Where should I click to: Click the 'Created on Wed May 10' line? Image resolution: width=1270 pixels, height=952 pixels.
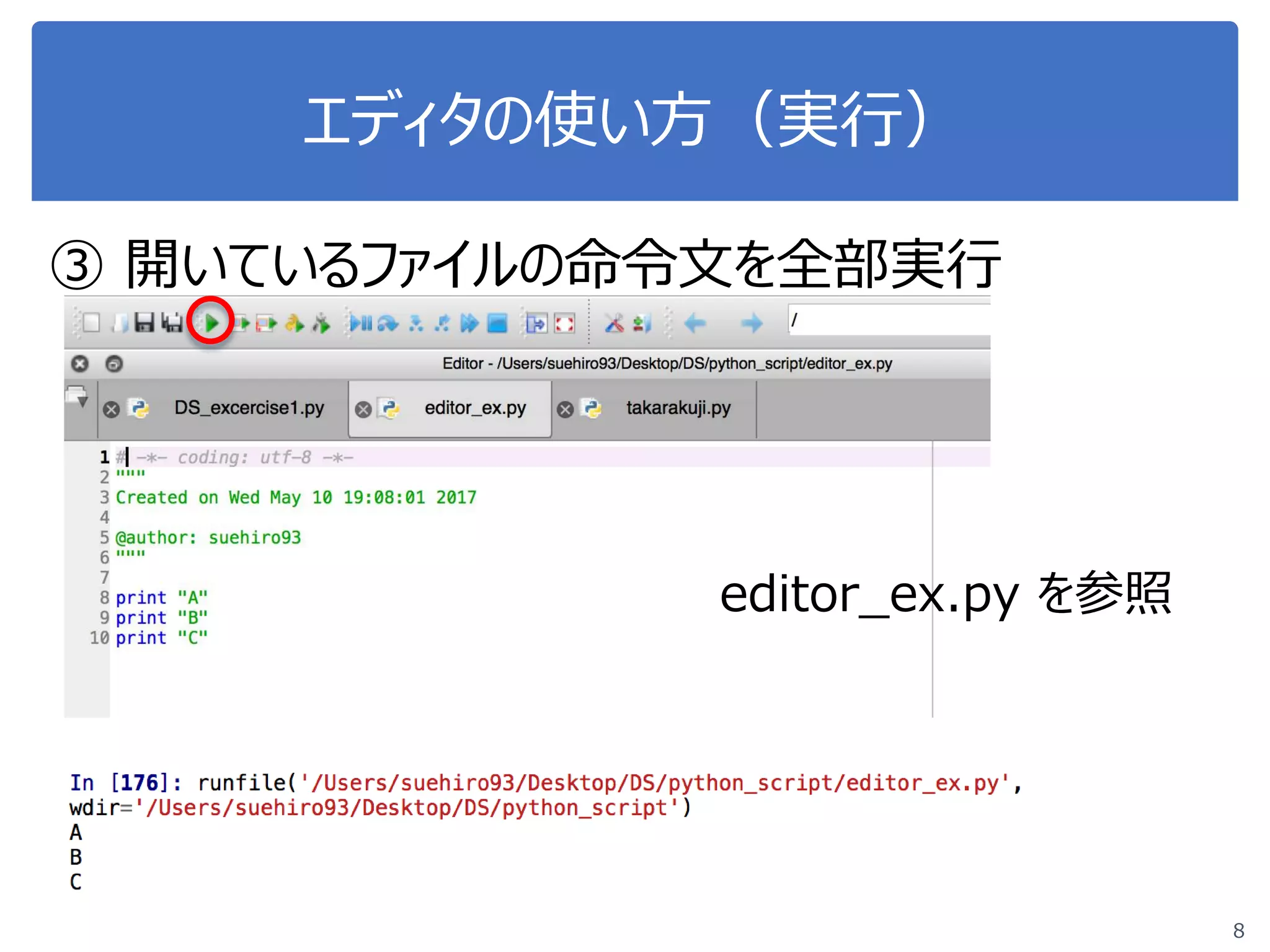tap(296, 497)
